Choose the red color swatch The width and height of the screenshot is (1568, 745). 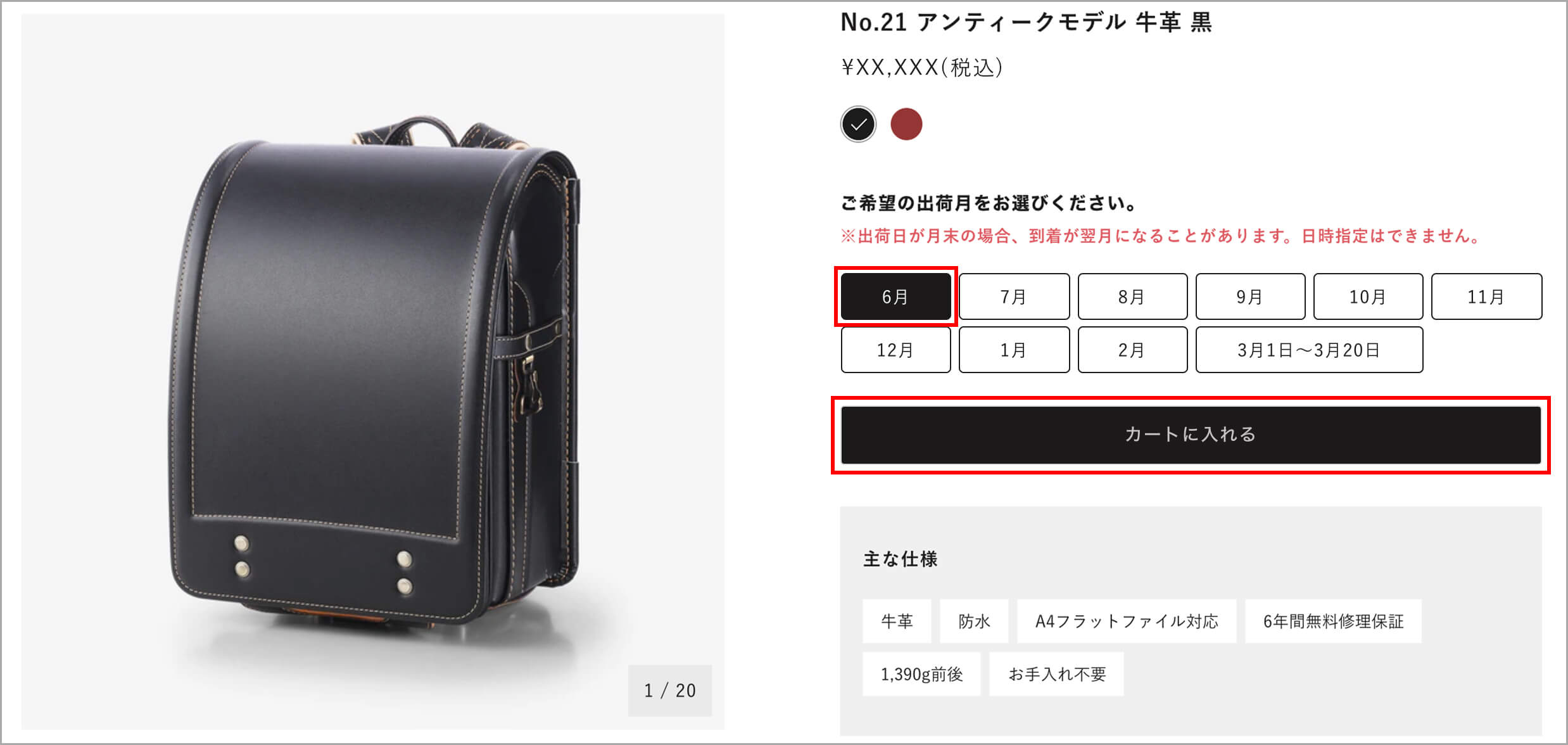pyautogui.click(x=906, y=124)
